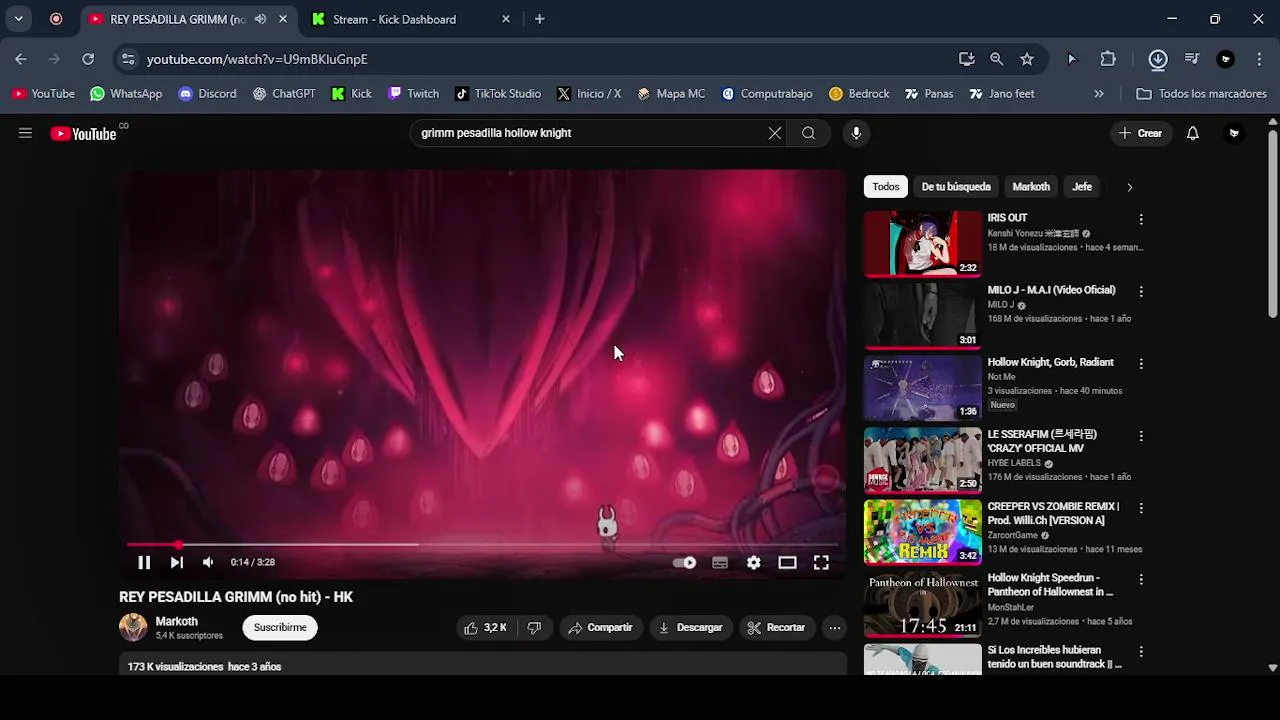Viewport: 1280px width, 720px height.
Task: Select the Todos filter chip
Action: click(886, 187)
